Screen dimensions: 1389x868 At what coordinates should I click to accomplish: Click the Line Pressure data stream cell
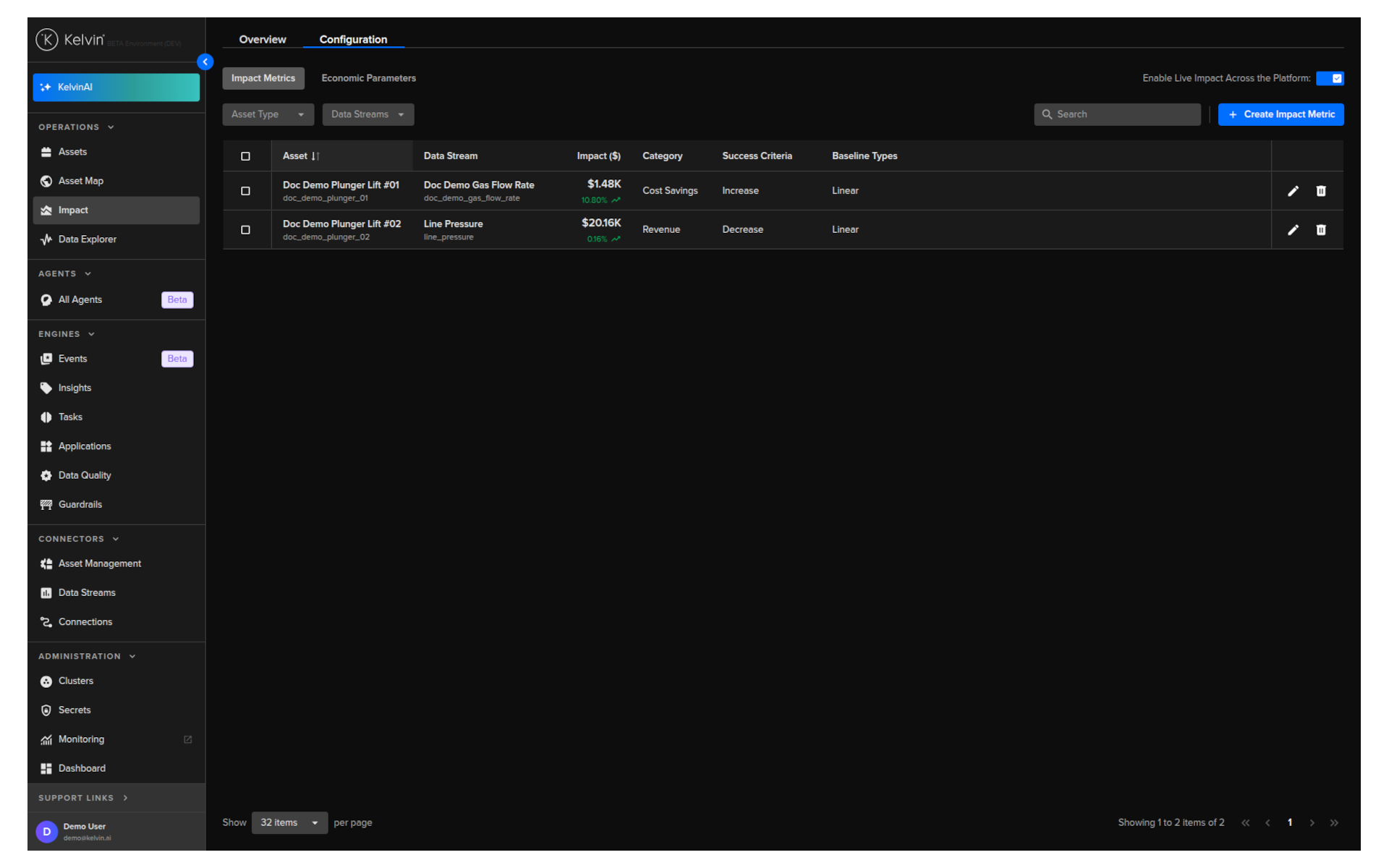453,230
